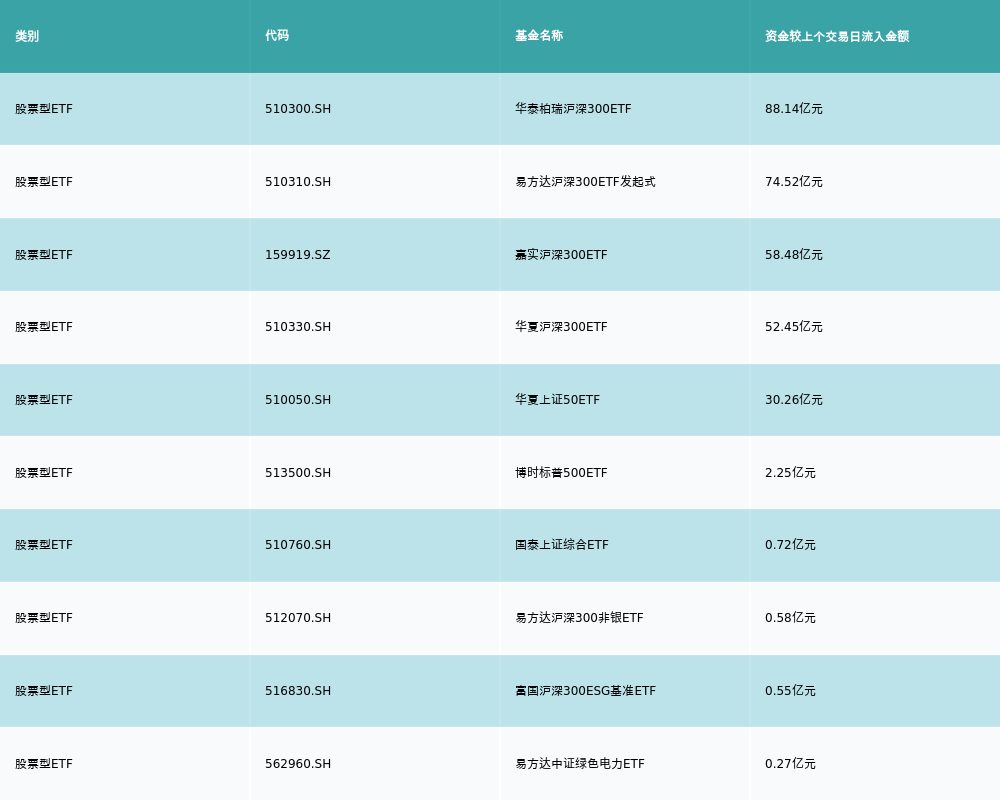1000x800 pixels.
Task: Open 易方达中证绿色电力ETF fund name
Action: tap(580, 764)
